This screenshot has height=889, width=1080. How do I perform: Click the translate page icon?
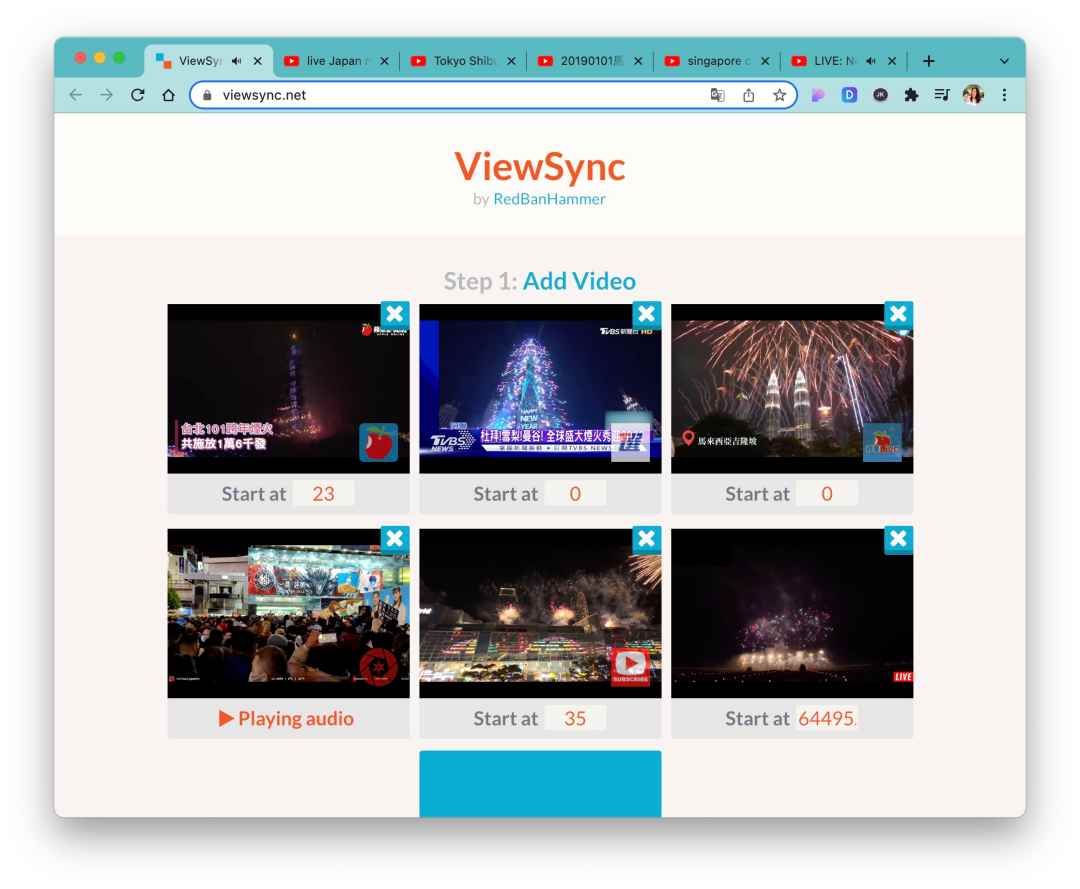(x=717, y=95)
